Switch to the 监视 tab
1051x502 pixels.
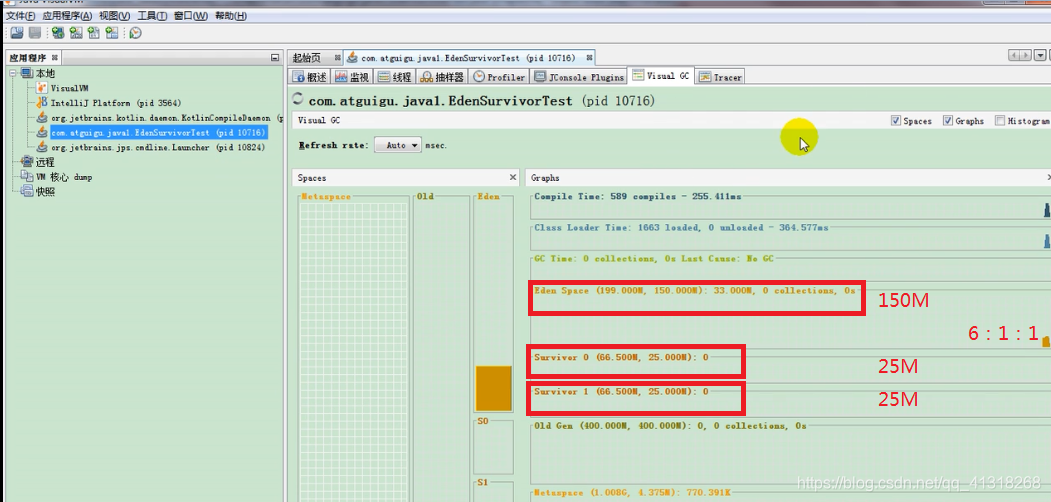(x=352, y=77)
